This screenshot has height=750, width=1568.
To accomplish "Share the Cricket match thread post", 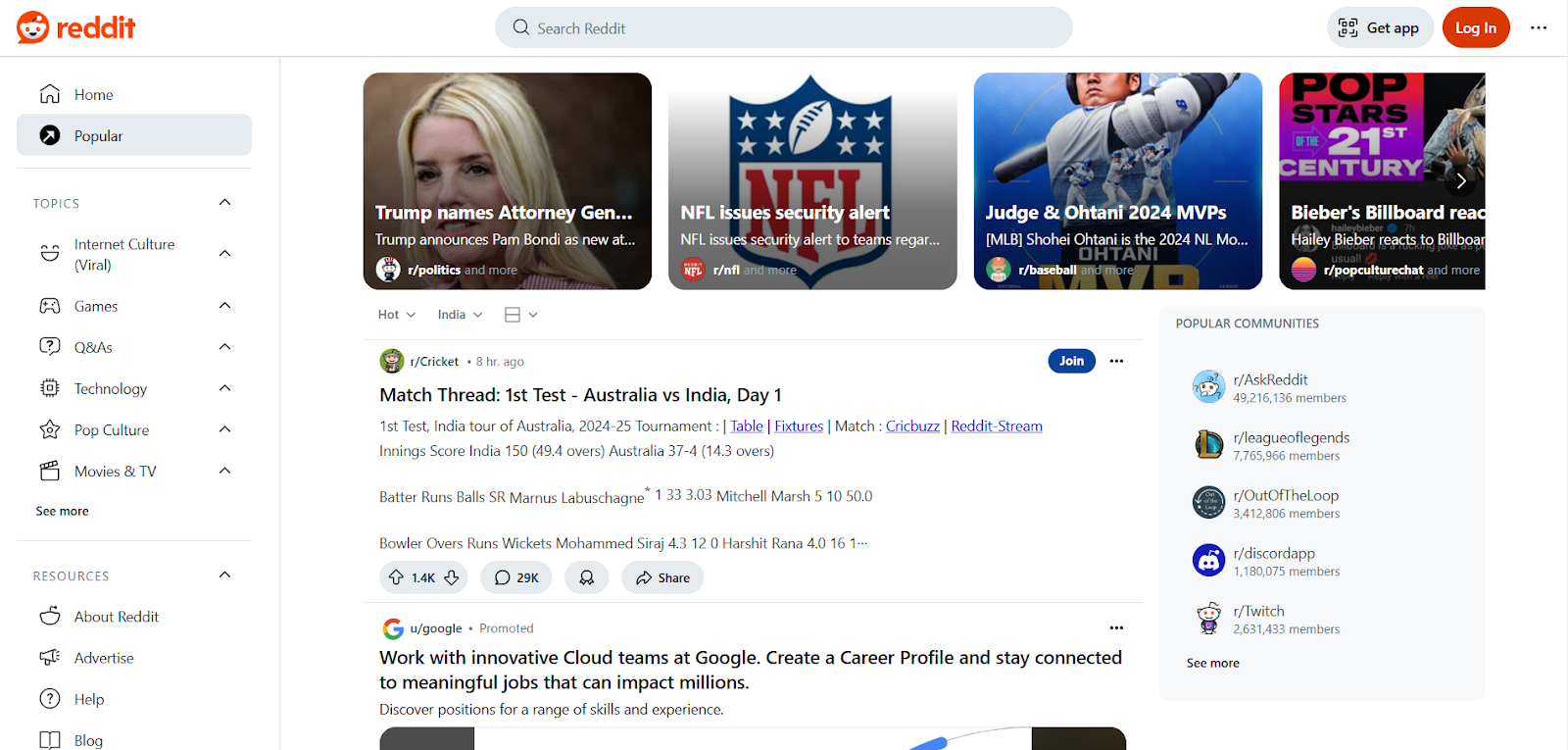I will pos(662,577).
